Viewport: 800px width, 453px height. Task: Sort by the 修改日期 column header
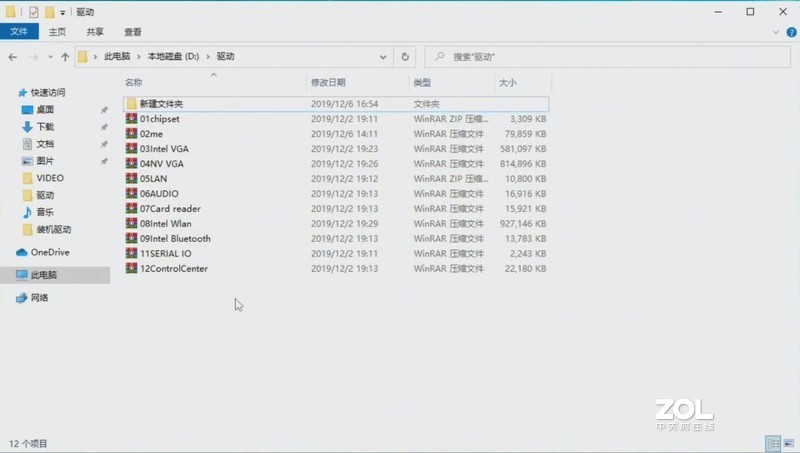[x=328, y=82]
